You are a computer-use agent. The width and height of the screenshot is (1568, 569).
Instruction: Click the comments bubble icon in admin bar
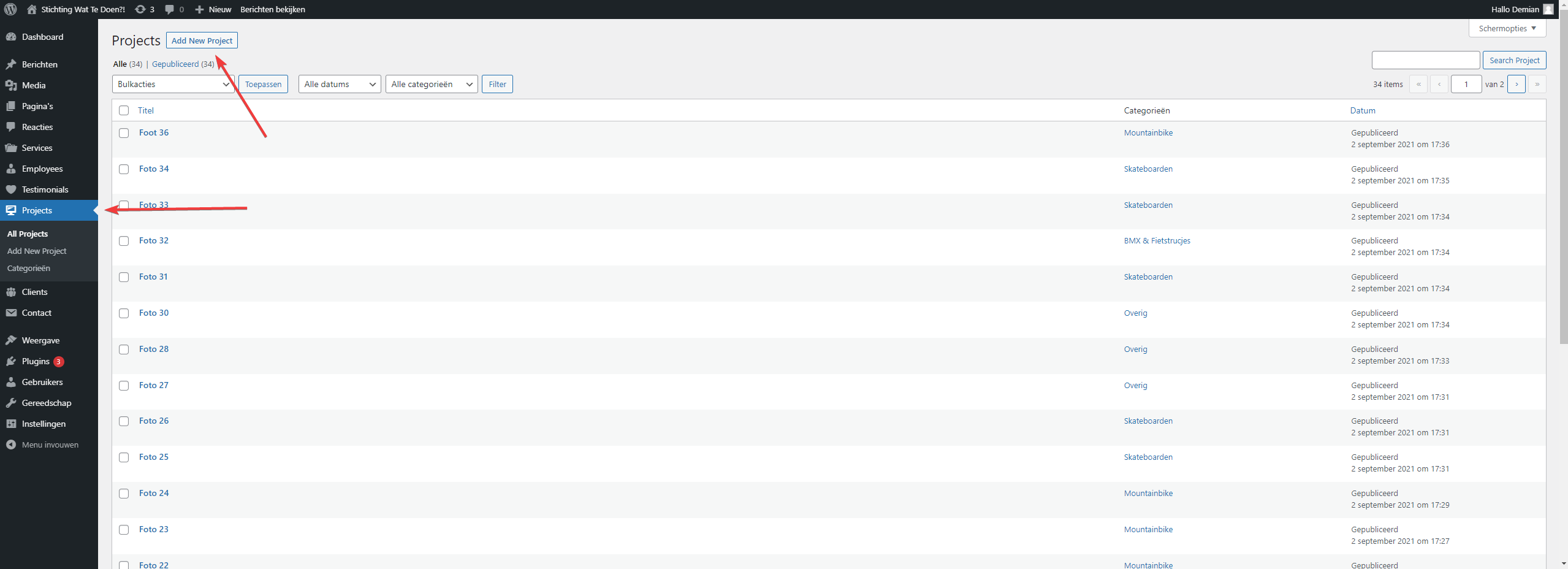tap(170, 9)
